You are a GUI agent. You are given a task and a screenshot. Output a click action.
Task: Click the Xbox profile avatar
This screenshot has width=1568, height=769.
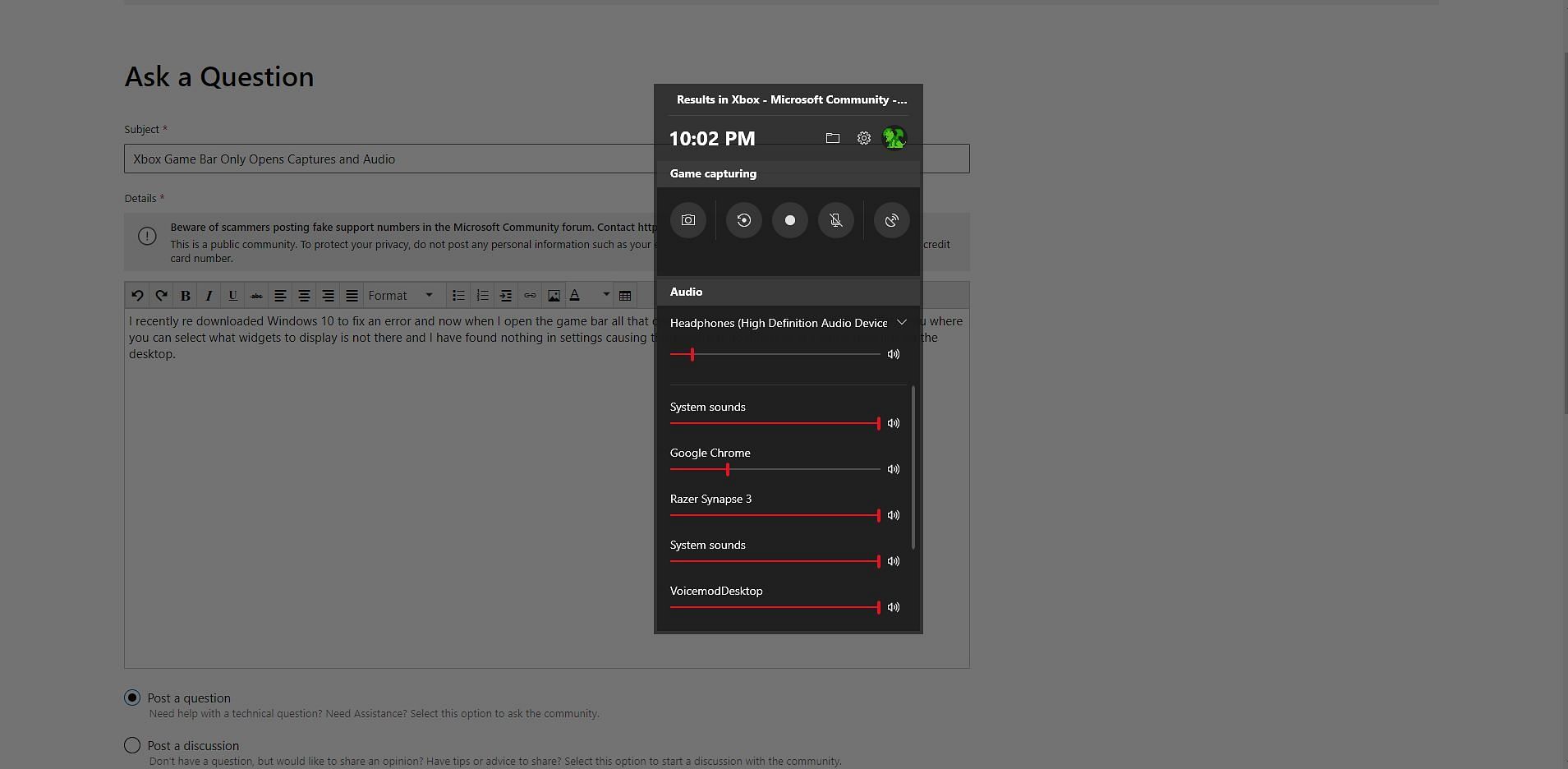(894, 138)
